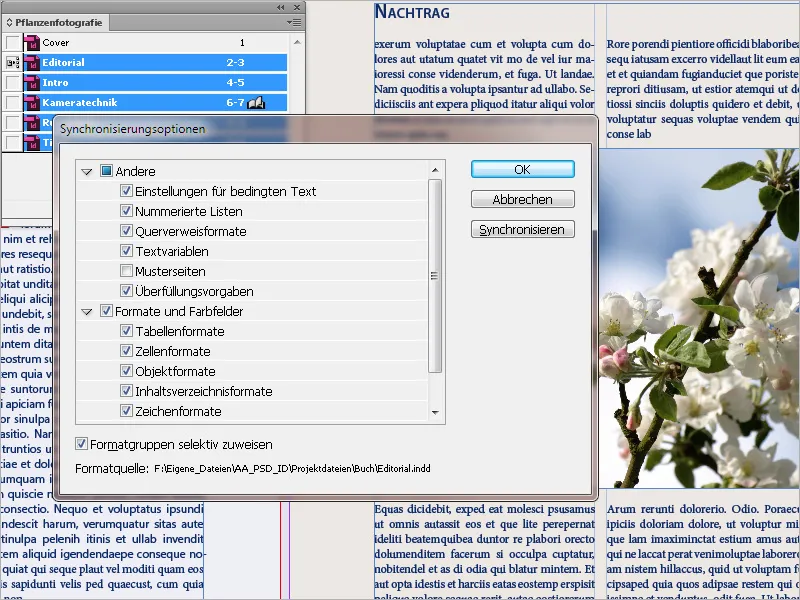Uncheck Inhaltsverzeichnisformate

pos(126,391)
